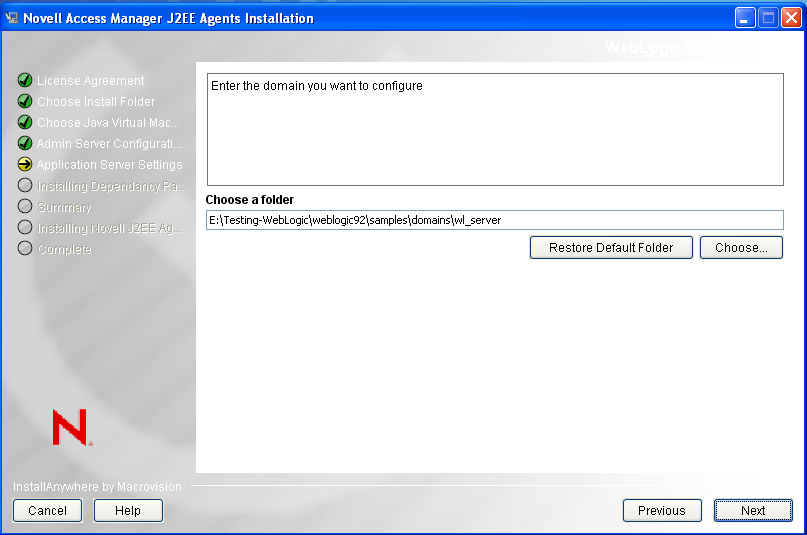807x535 pixels.
Task: Select Application Server Settings step label
Action: pyautogui.click(x=110, y=165)
